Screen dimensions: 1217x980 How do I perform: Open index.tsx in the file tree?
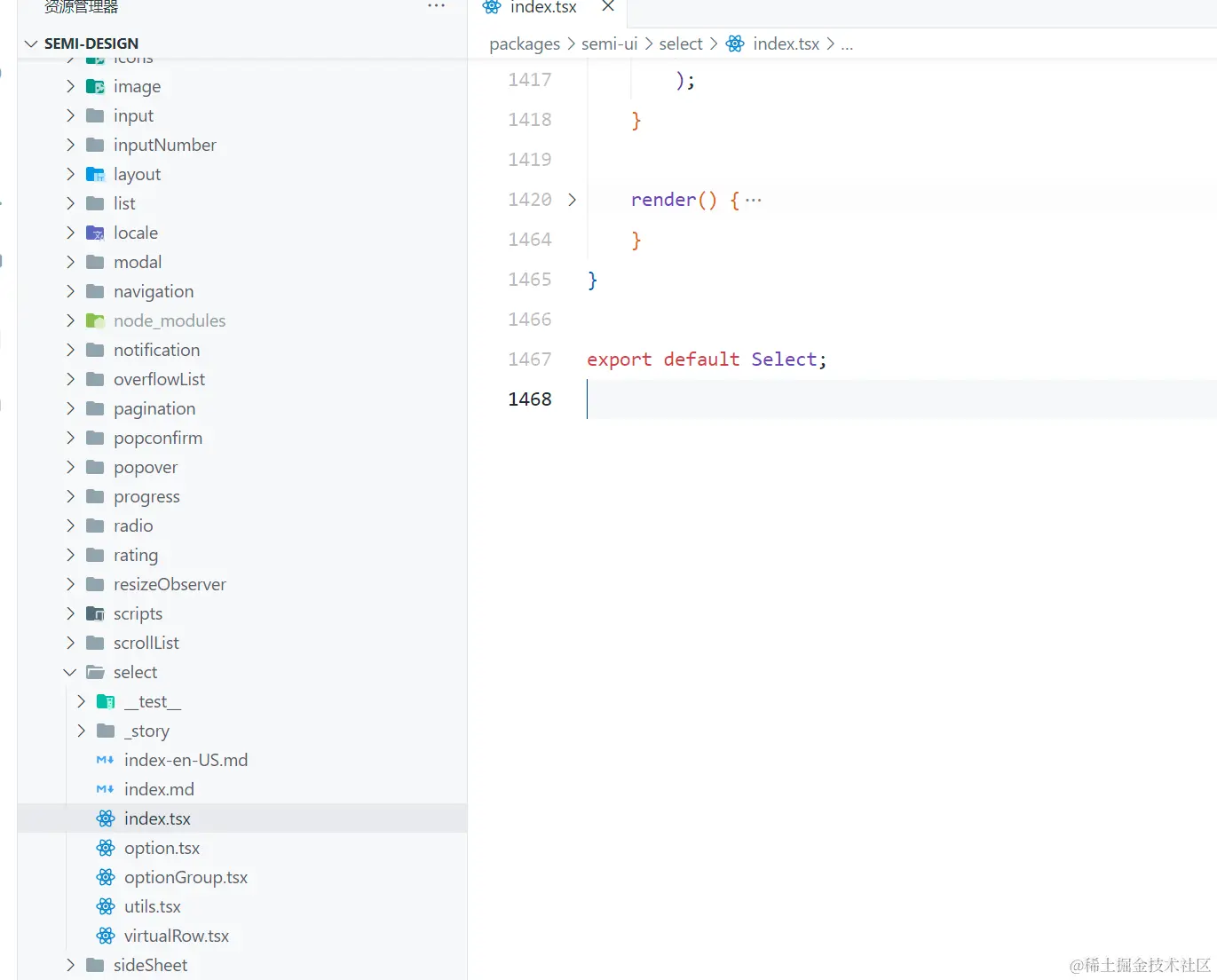pyautogui.click(x=242, y=818)
